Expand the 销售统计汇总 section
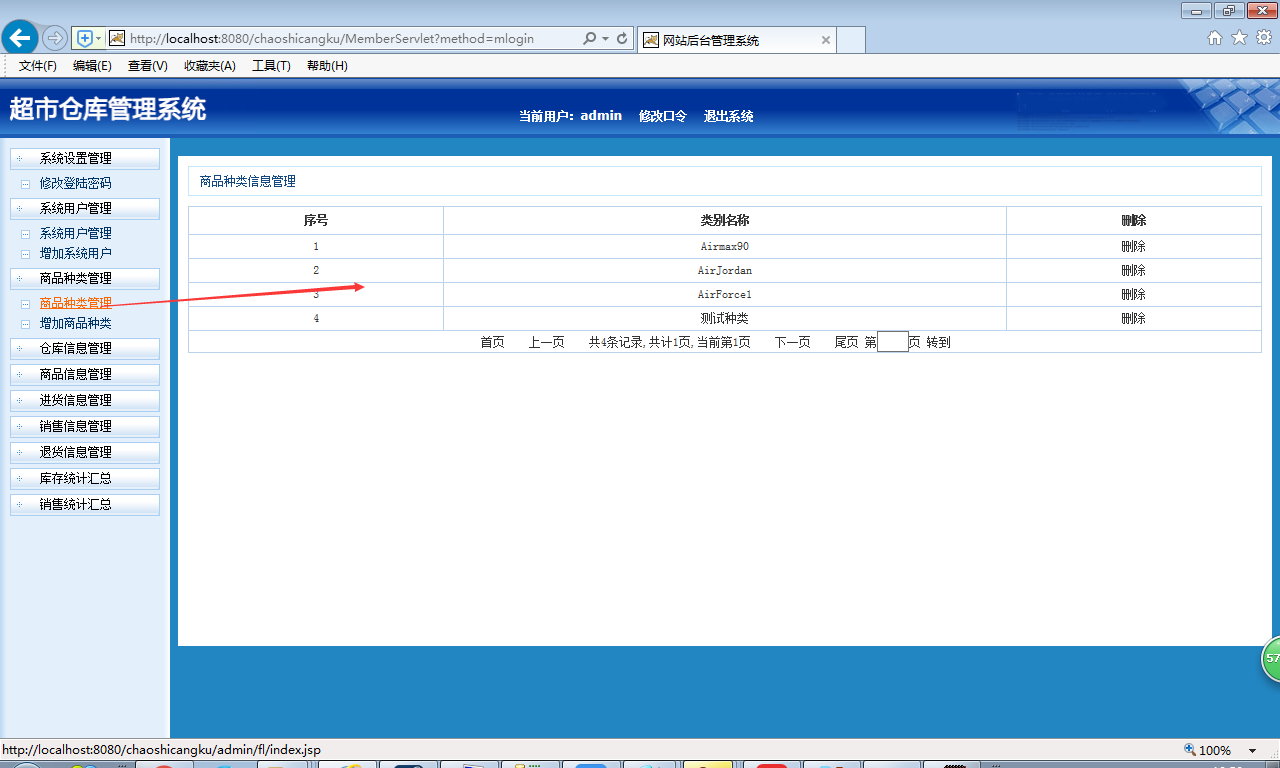This screenshot has width=1280, height=768. pyautogui.click(x=85, y=505)
